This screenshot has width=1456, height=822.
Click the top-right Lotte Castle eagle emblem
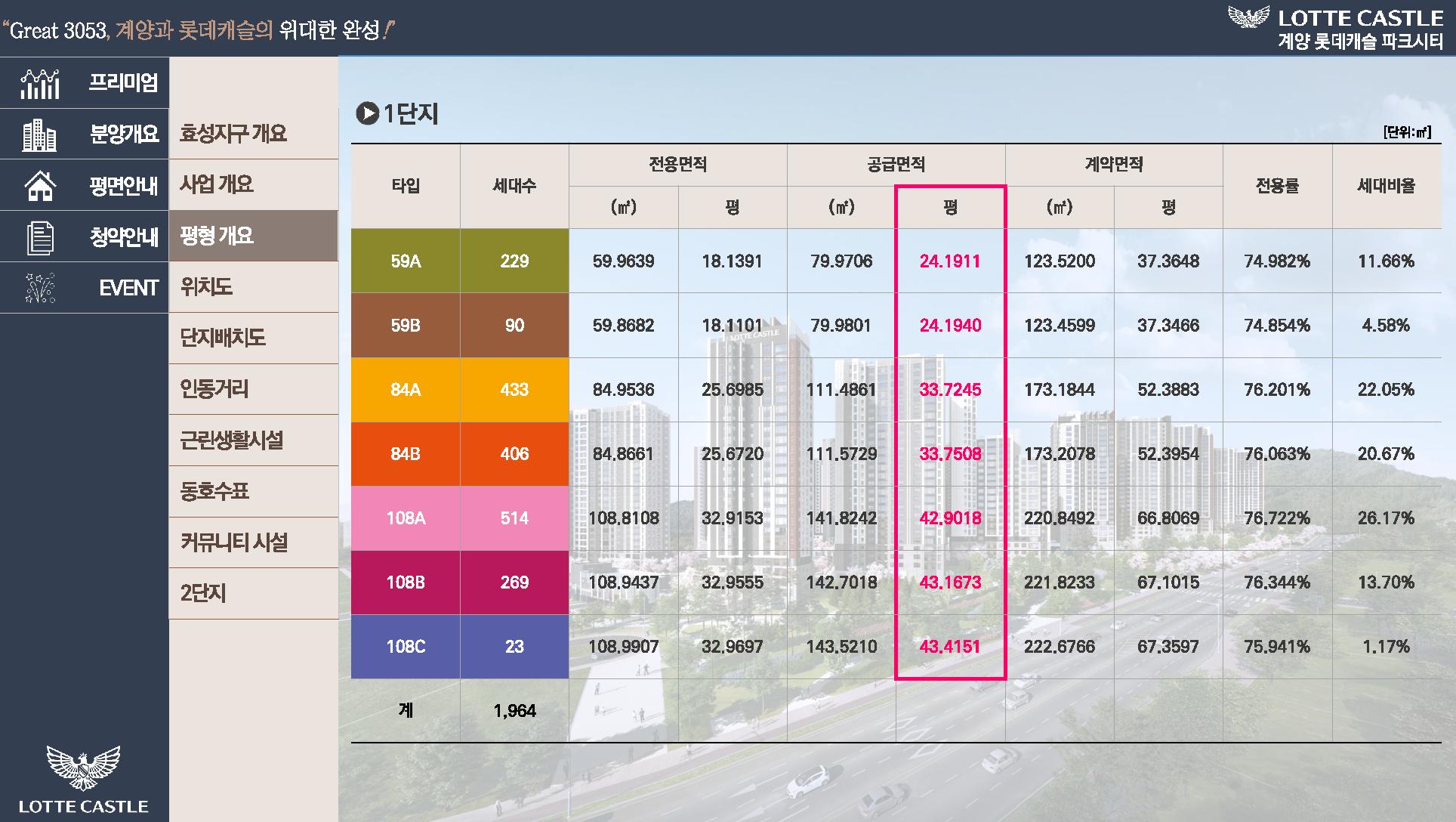pos(1248,17)
